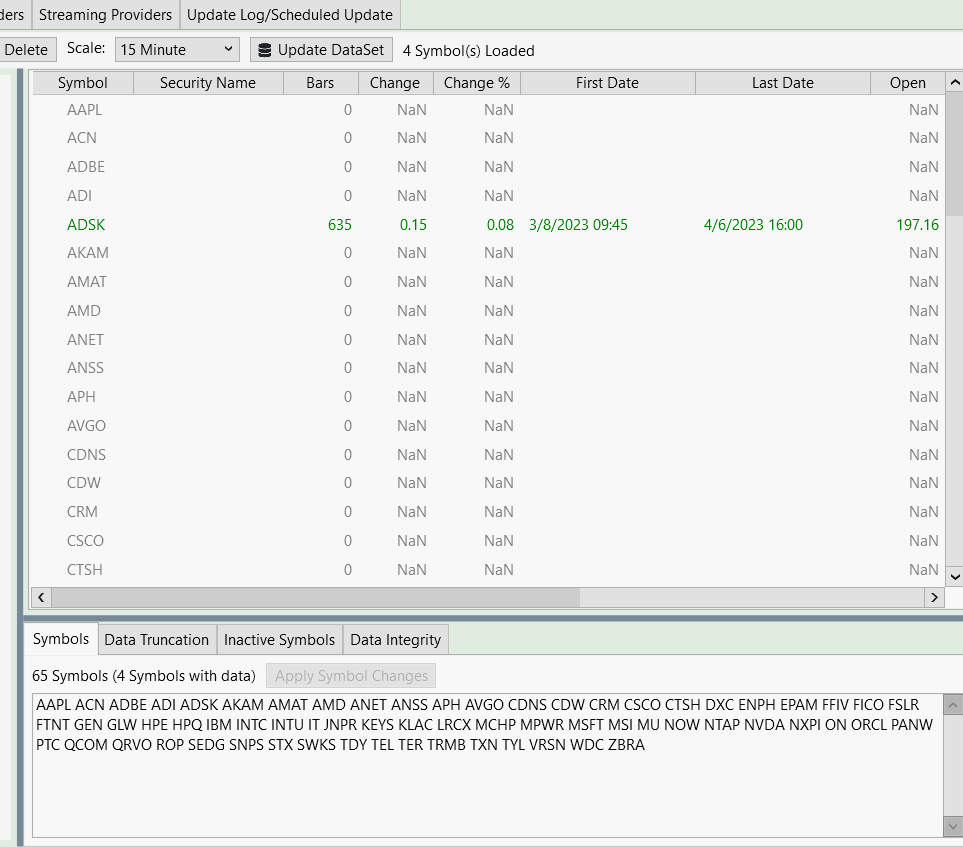Click the horizontal scroll left arrow
963x847 pixels.
point(41,597)
